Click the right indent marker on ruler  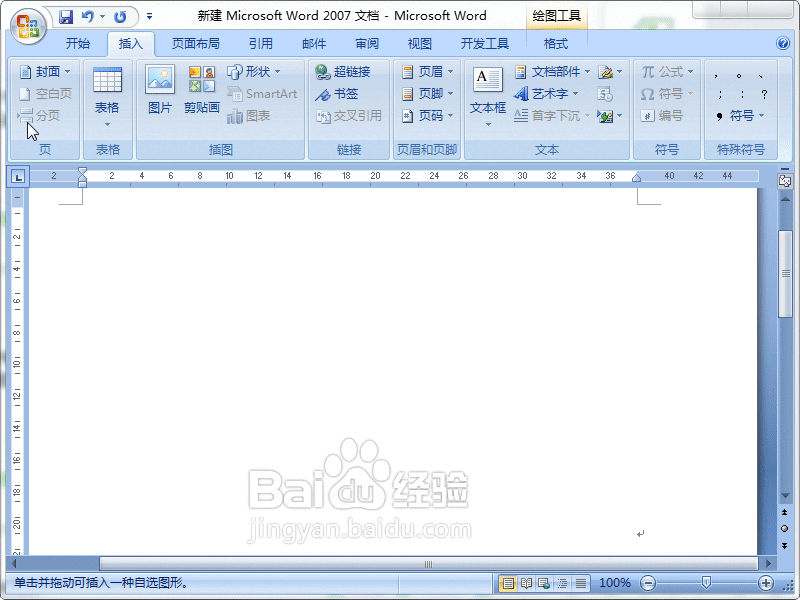[x=636, y=178]
